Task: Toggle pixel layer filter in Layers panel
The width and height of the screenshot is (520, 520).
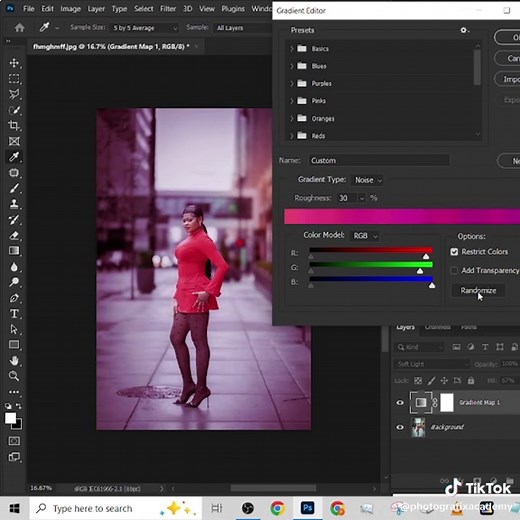Action: (x=456, y=347)
